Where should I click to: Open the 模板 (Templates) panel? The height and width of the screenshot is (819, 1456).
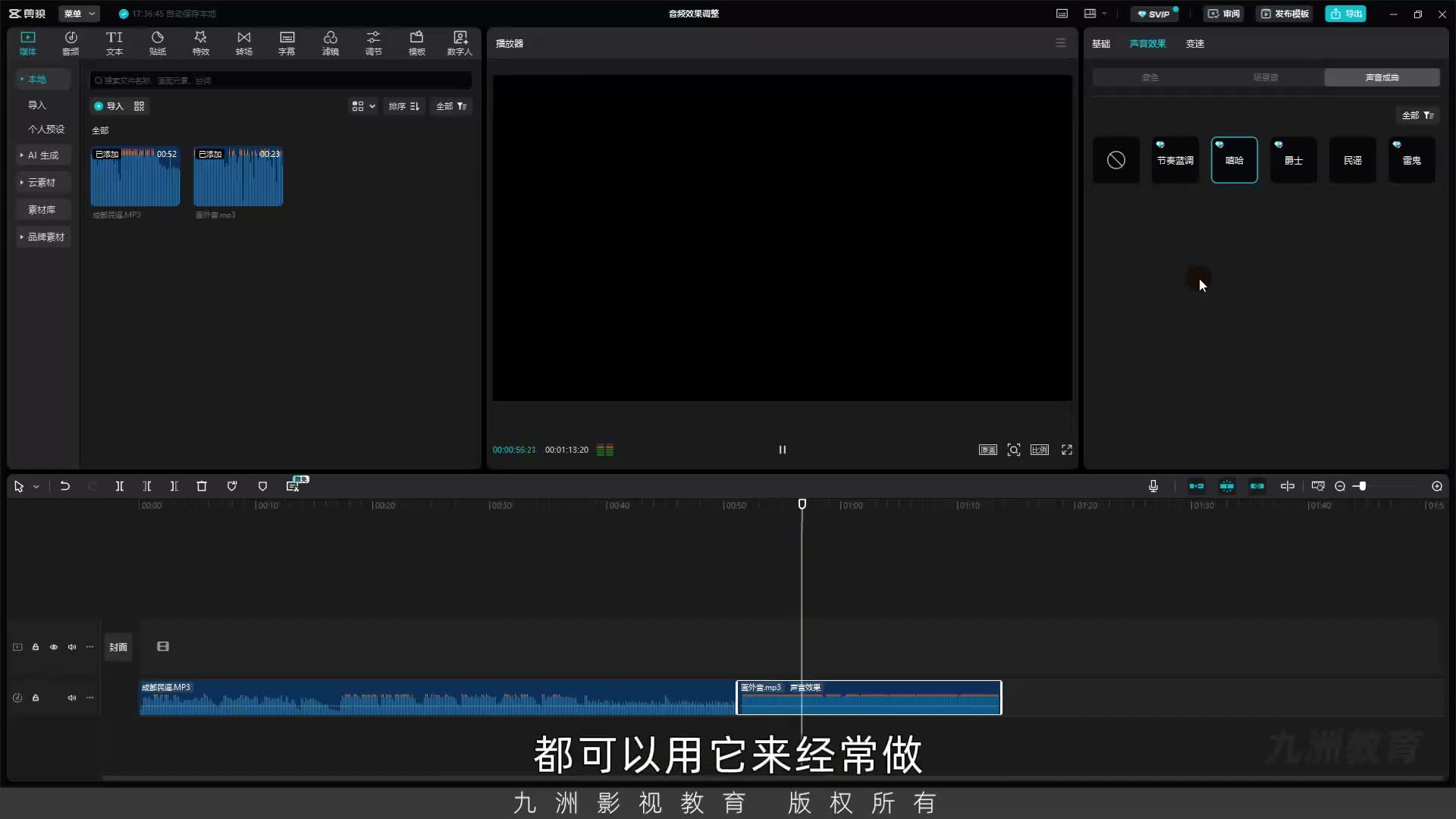pos(416,43)
